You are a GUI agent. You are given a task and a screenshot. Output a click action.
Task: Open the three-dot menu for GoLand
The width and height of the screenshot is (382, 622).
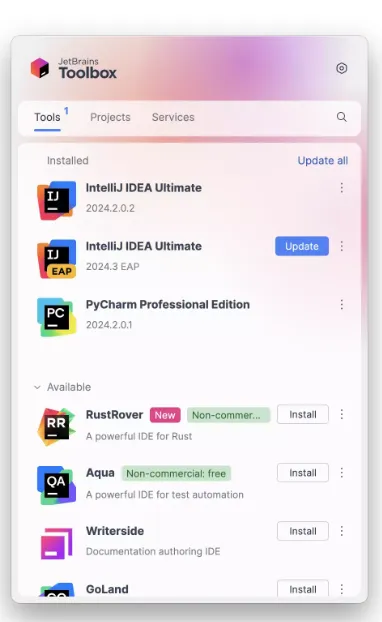(x=342, y=589)
